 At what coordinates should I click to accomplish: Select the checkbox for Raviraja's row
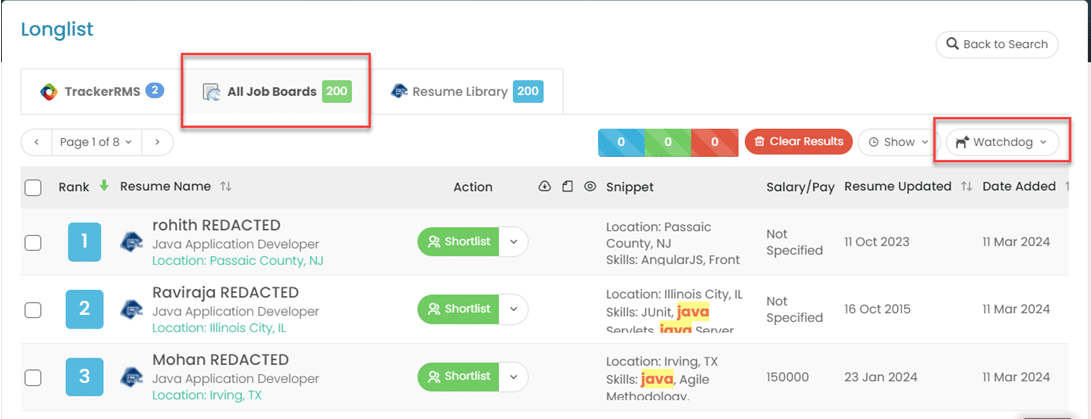click(x=33, y=310)
